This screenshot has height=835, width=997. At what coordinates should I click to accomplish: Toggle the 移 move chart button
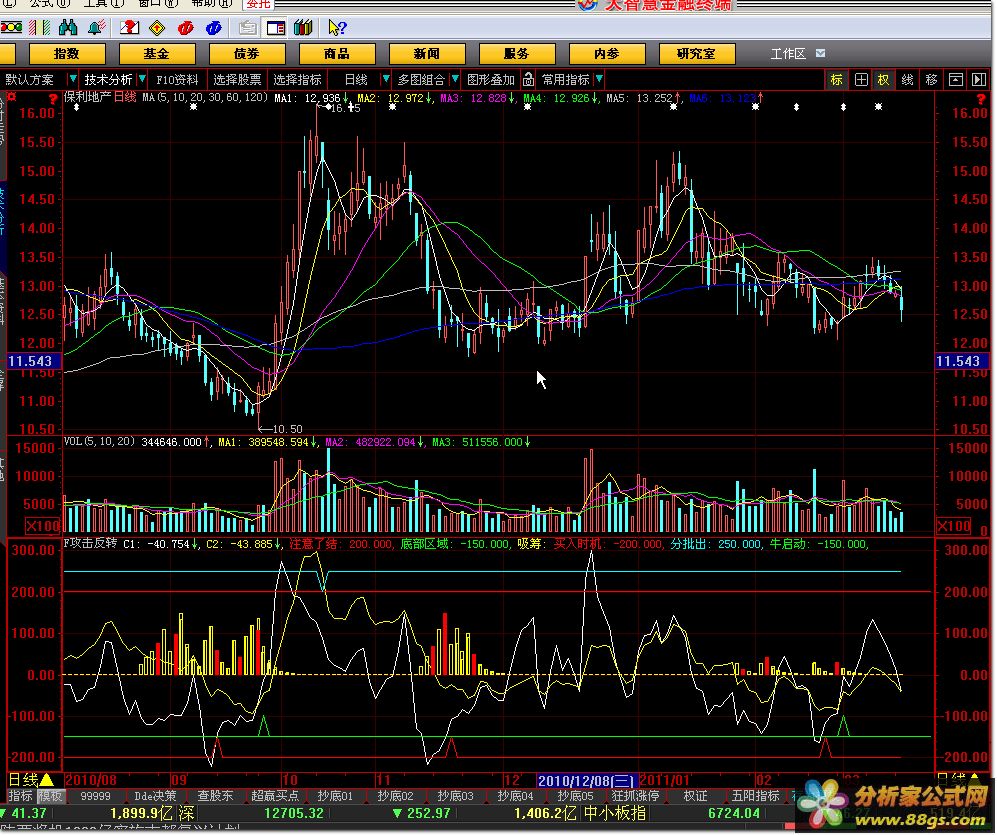pos(932,79)
